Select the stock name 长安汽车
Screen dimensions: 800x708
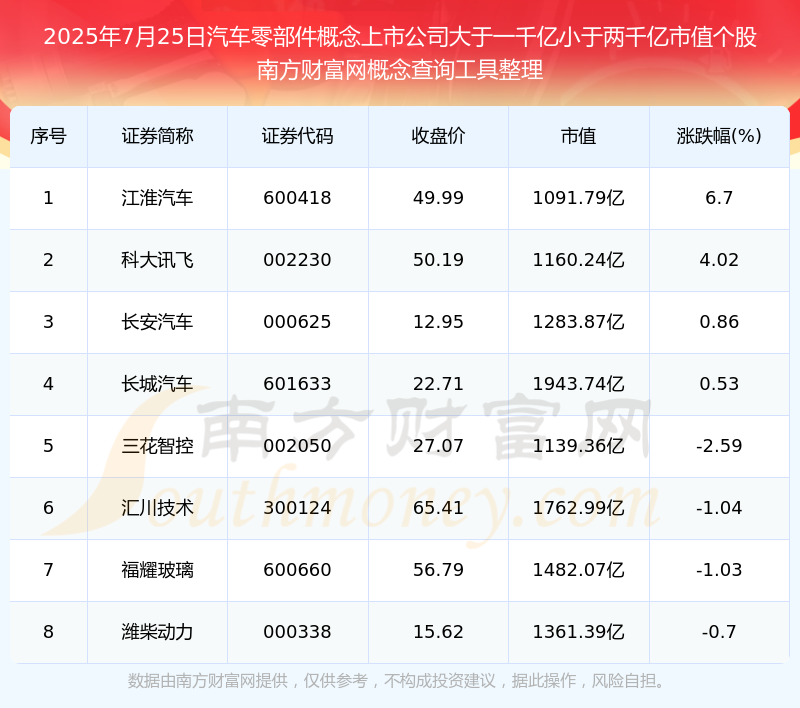tap(157, 322)
